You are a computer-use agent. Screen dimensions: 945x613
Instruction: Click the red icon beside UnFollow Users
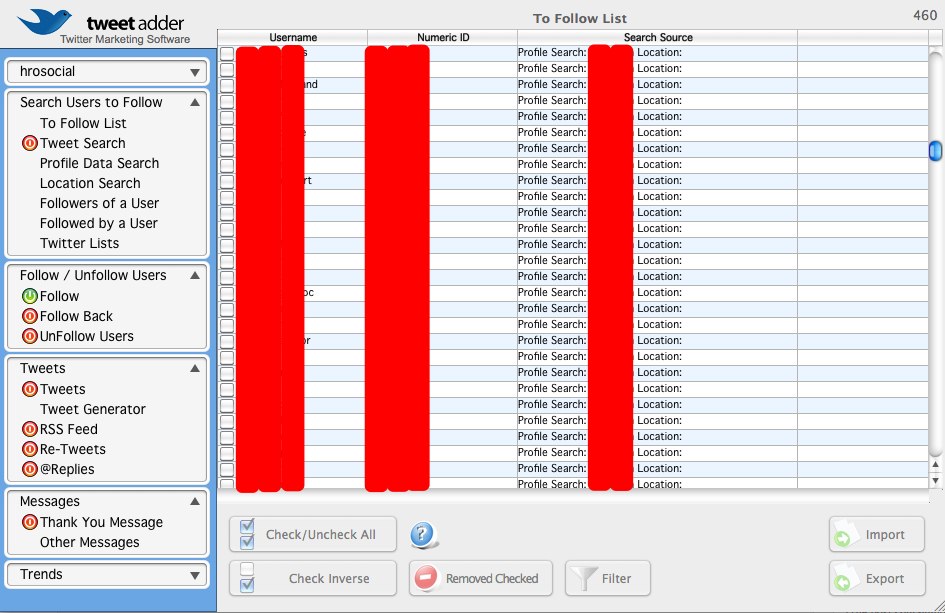click(x=30, y=336)
